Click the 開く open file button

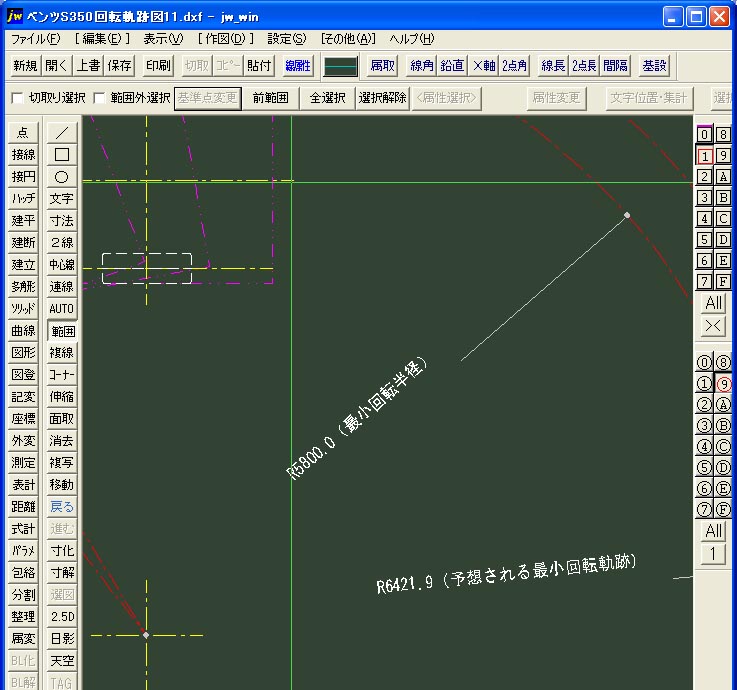[x=56, y=66]
